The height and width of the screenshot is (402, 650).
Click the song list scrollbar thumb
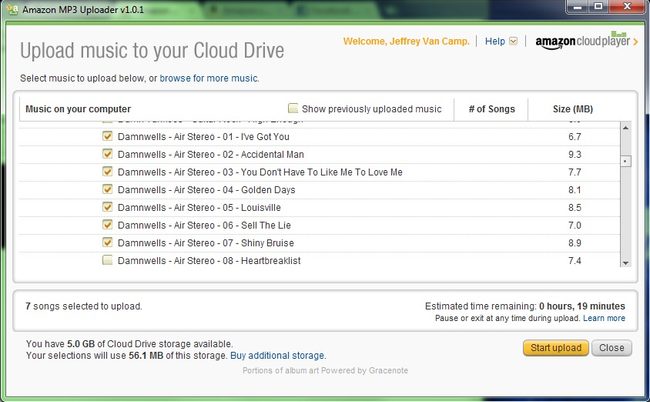(x=626, y=161)
